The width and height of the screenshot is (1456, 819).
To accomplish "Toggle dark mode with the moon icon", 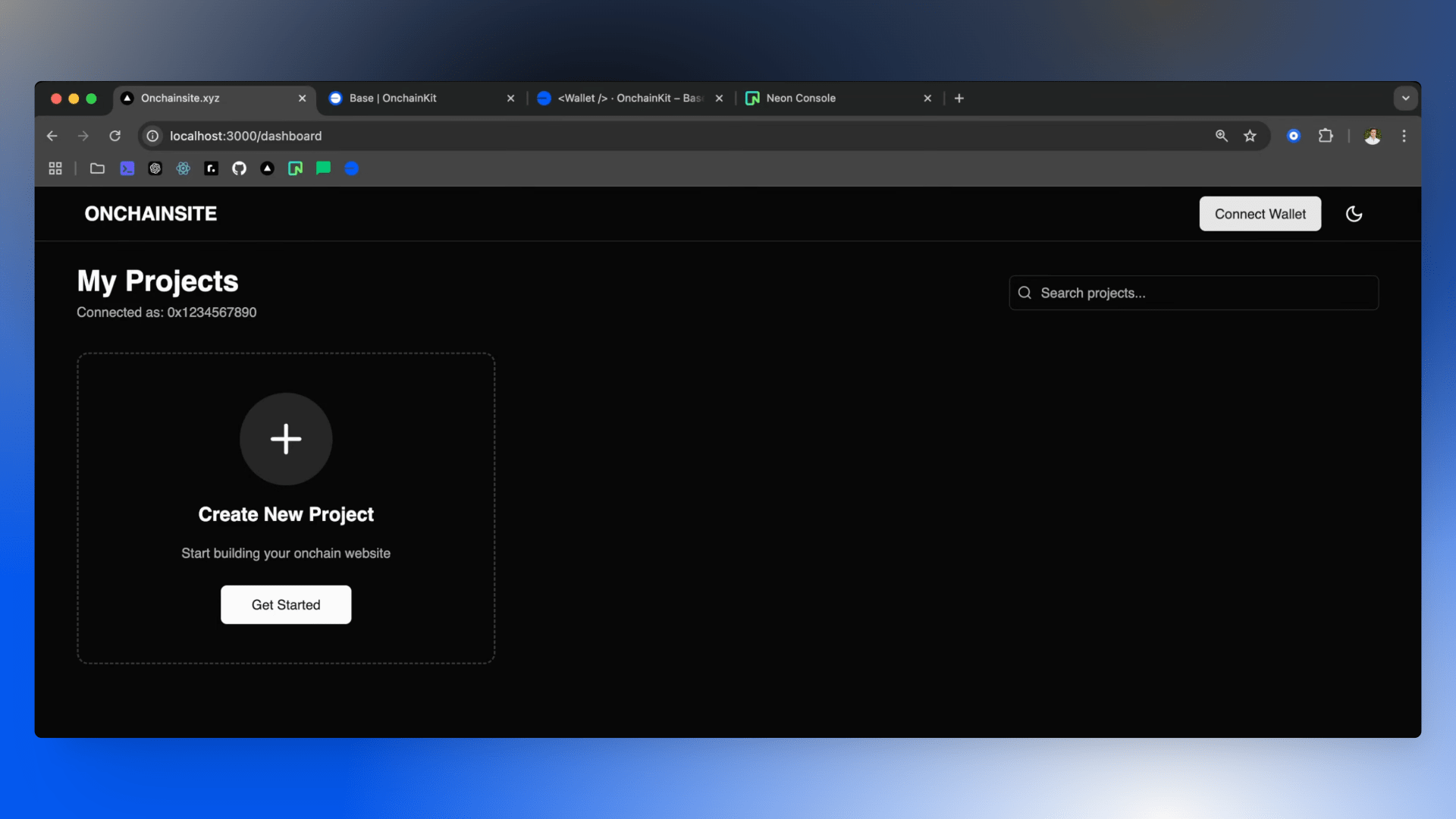I will tap(1354, 214).
